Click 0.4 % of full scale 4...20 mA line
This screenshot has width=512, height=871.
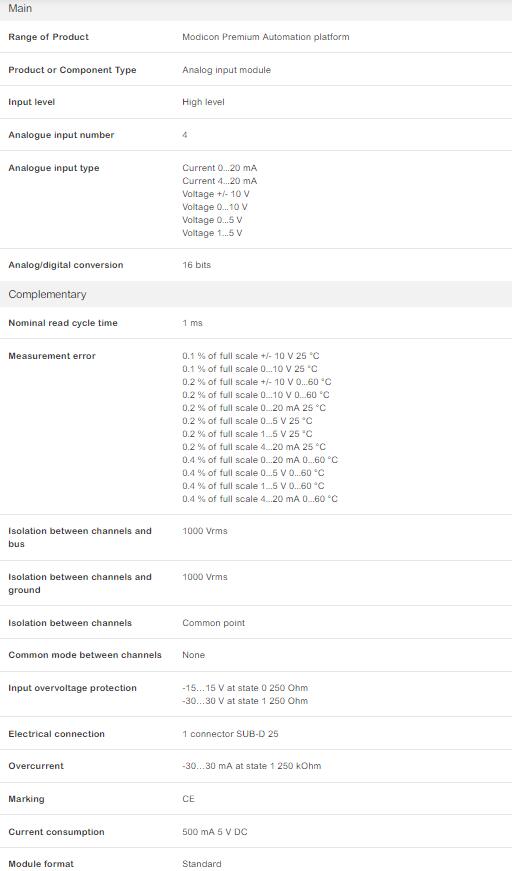click(259, 499)
